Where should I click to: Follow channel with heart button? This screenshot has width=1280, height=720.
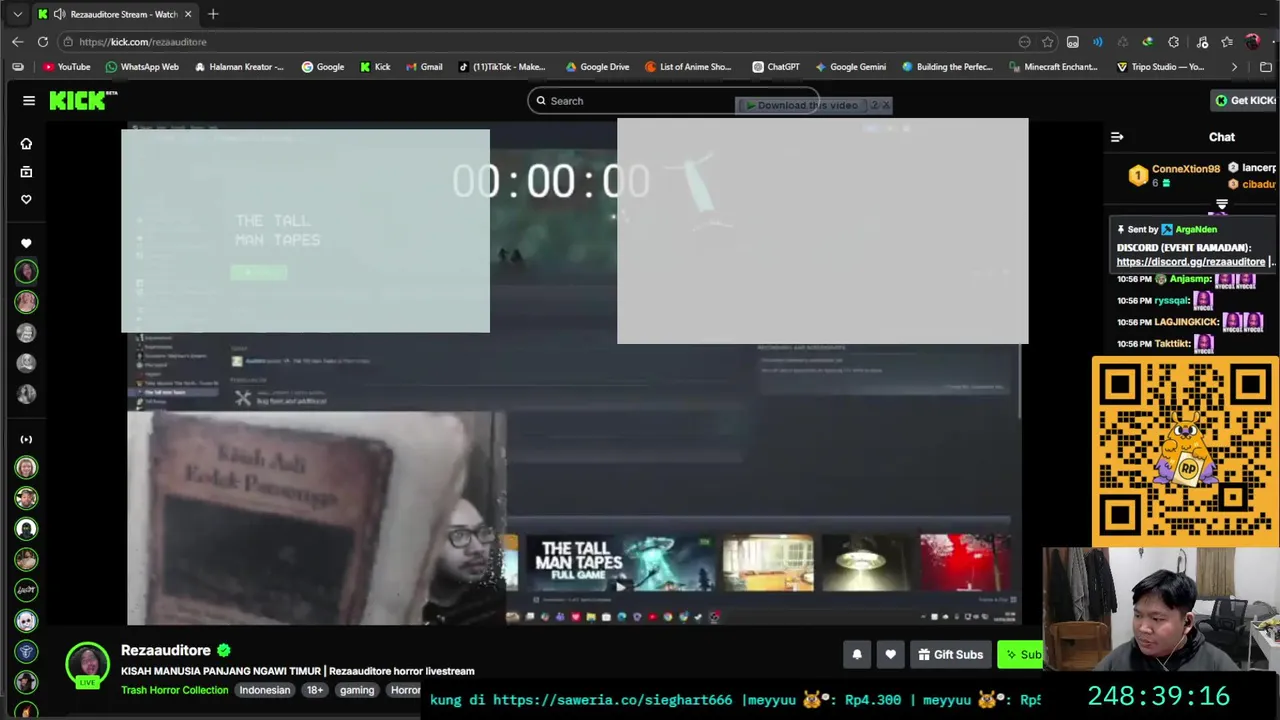[x=890, y=655]
